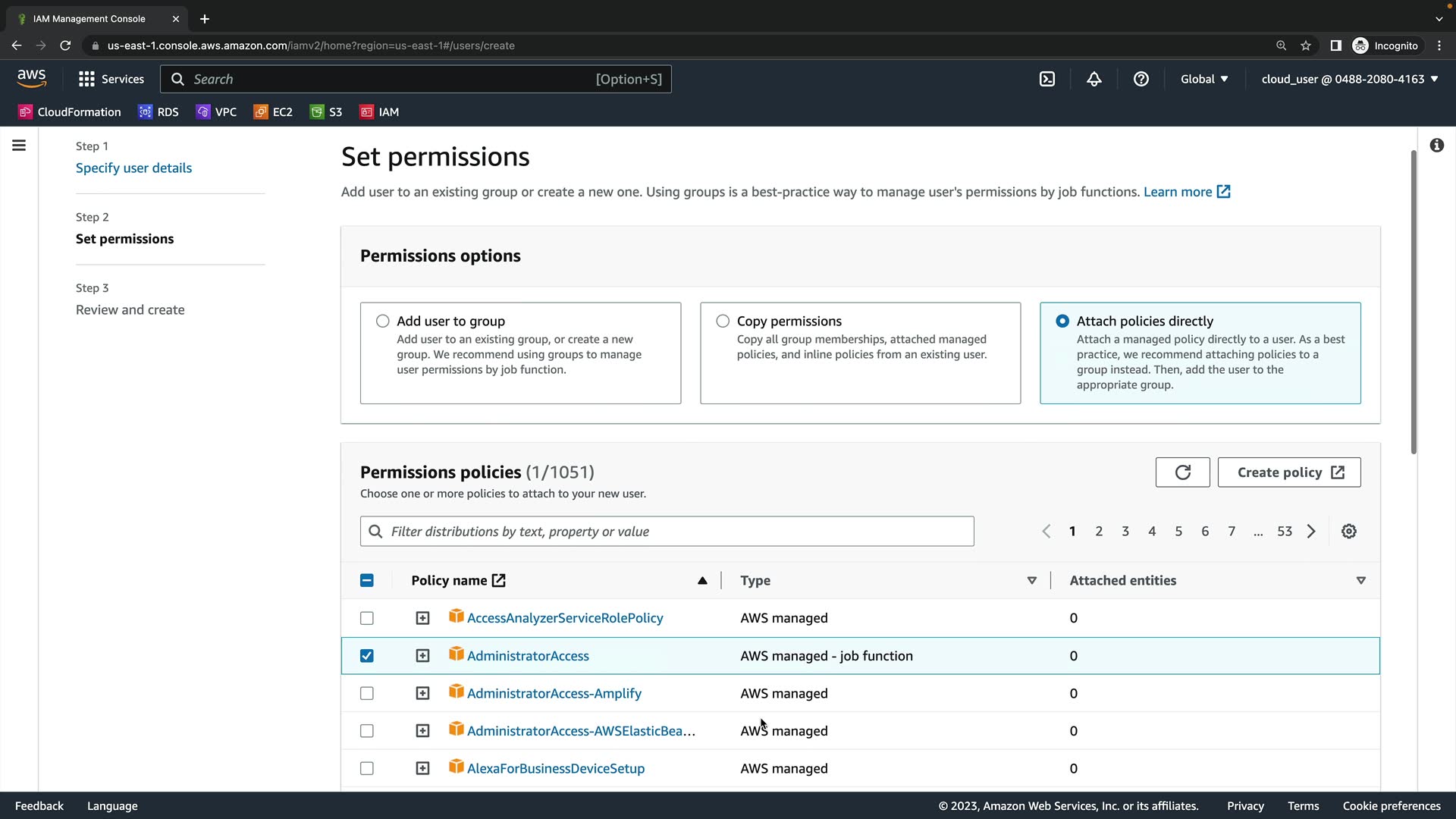Screen dimensions: 1456x819
Task: Open the side navigation hamburger menu
Action: tap(19, 146)
